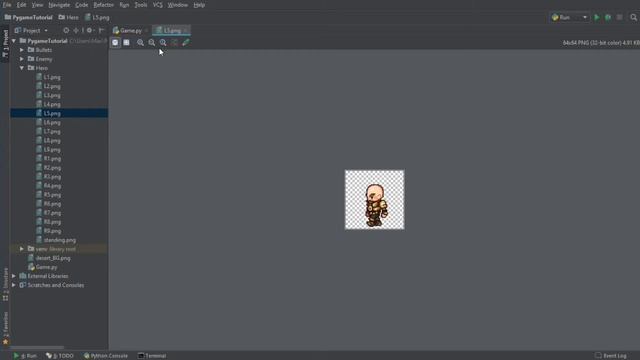The image size is (640, 360).
Task: Select the L5.png editor tab
Action: click(x=171, y=31)
